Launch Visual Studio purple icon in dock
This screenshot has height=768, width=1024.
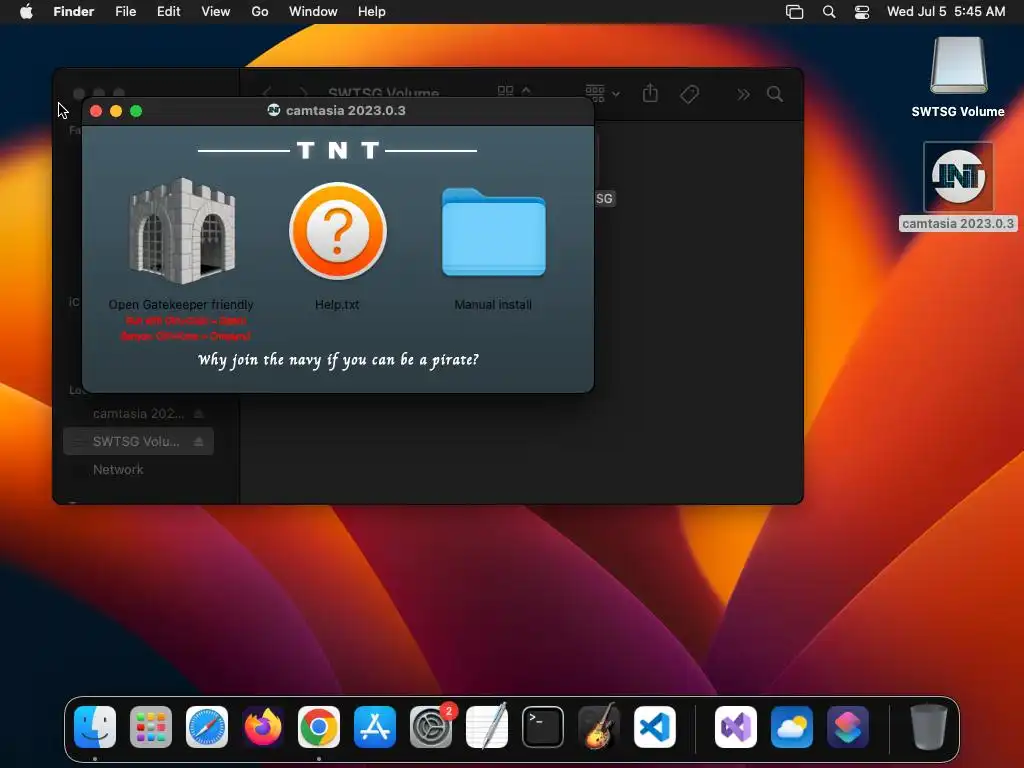point(736,727)
